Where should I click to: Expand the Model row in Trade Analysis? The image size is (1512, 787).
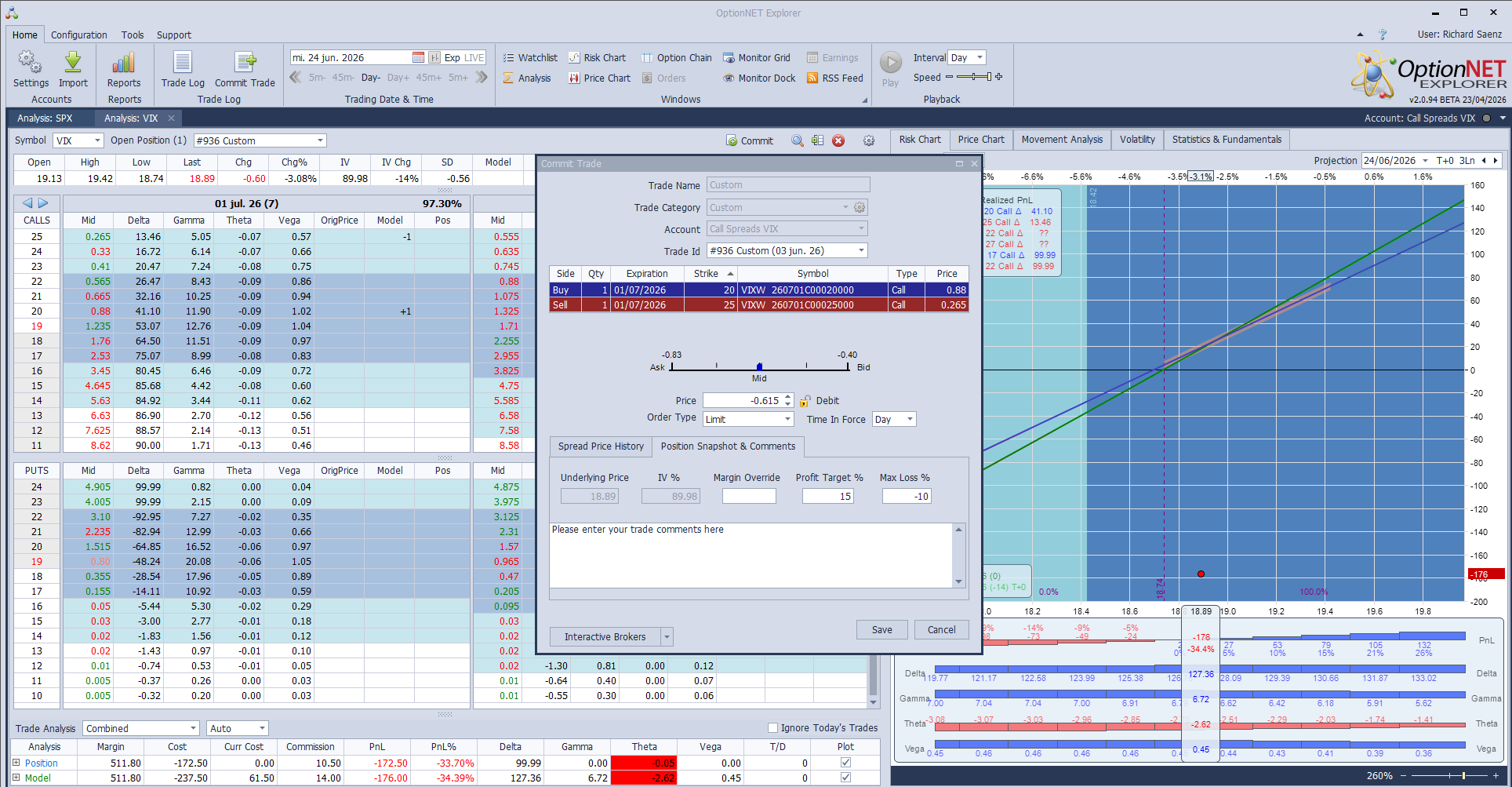pyautogui.click(x=16, y=778)
